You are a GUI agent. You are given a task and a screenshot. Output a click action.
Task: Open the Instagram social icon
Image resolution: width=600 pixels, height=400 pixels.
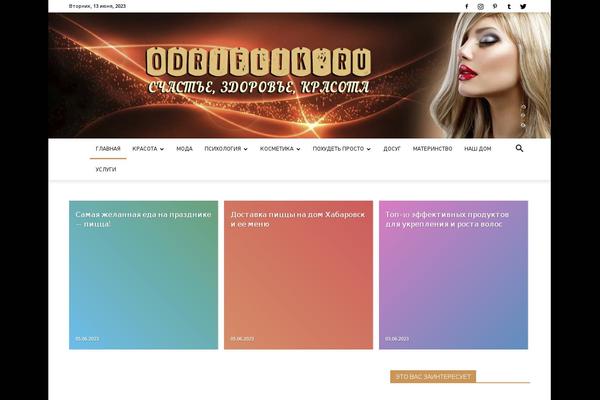pyautogui.click(x=481, y=7)
